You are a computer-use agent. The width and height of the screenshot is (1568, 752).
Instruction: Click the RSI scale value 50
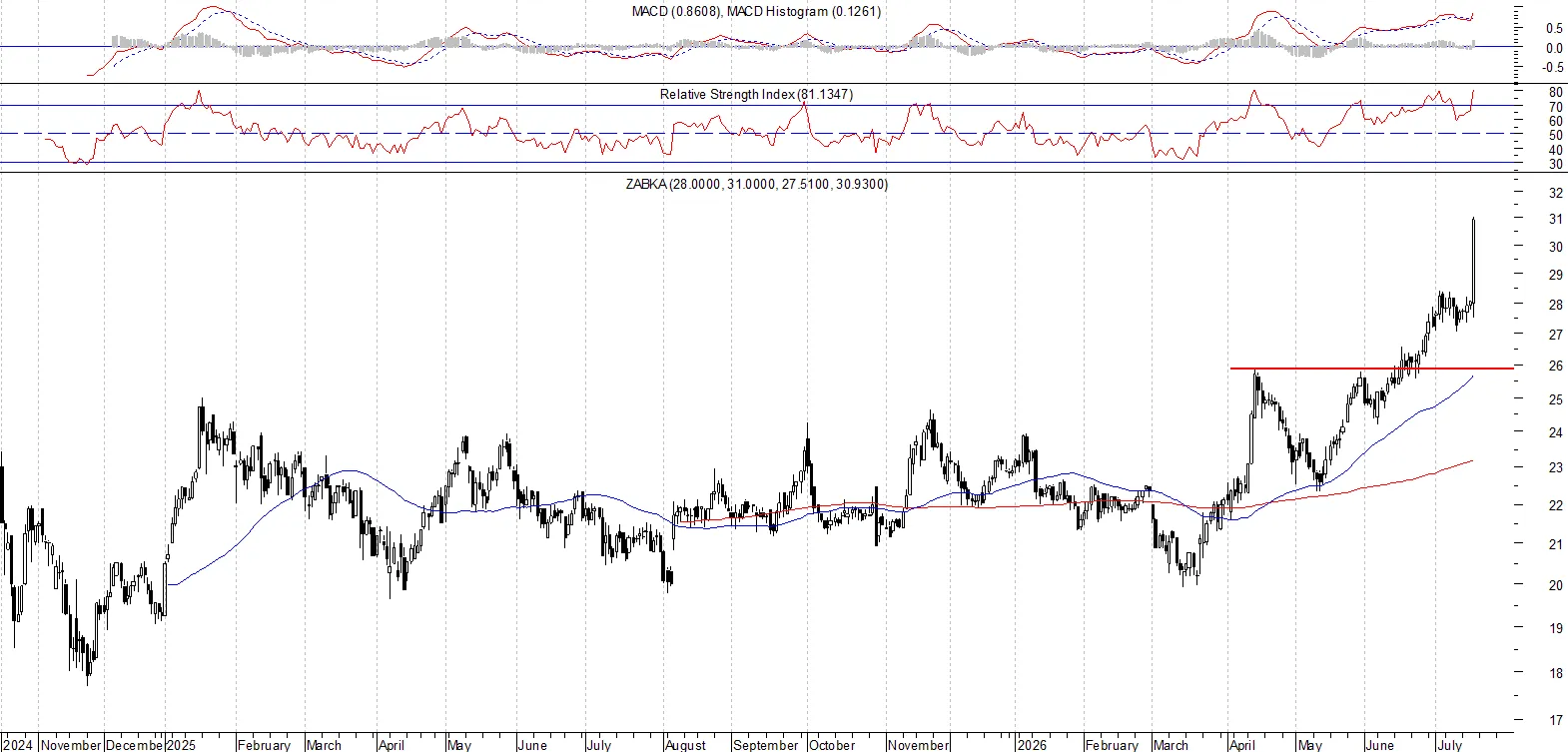[x=1555, y=136]
